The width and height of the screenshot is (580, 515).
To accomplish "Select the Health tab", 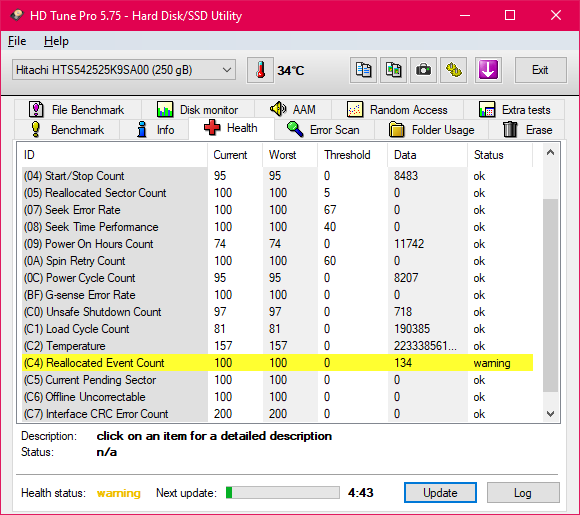I will click(231, 128).
